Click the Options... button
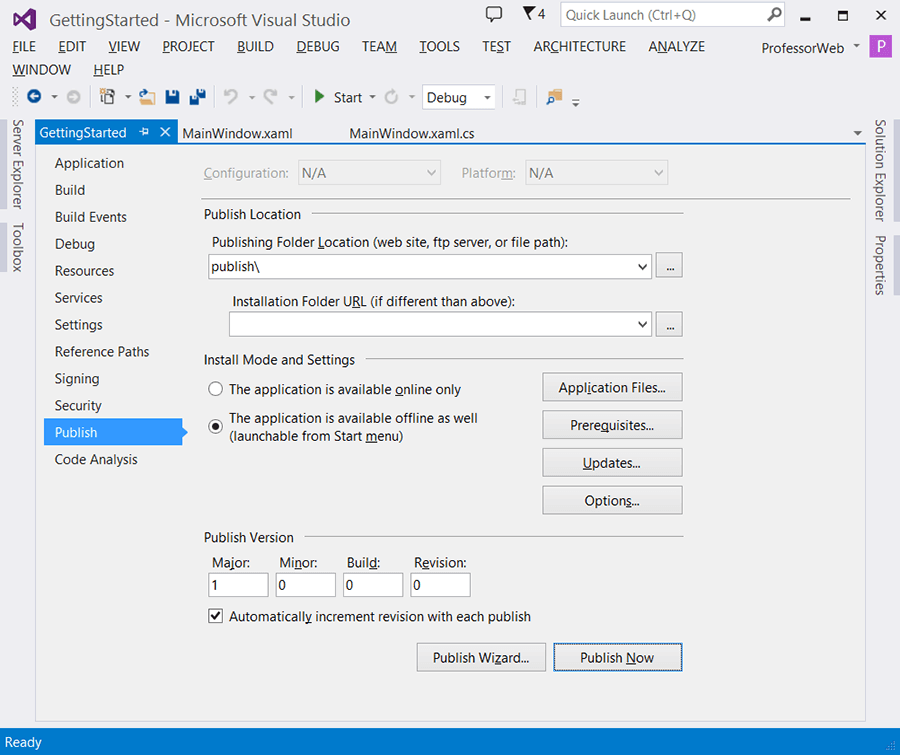Screen dimensions: 900x755 (612, 501)
